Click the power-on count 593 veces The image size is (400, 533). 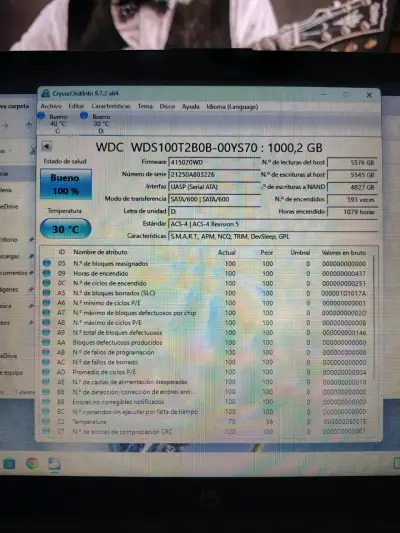coord(352,199)
